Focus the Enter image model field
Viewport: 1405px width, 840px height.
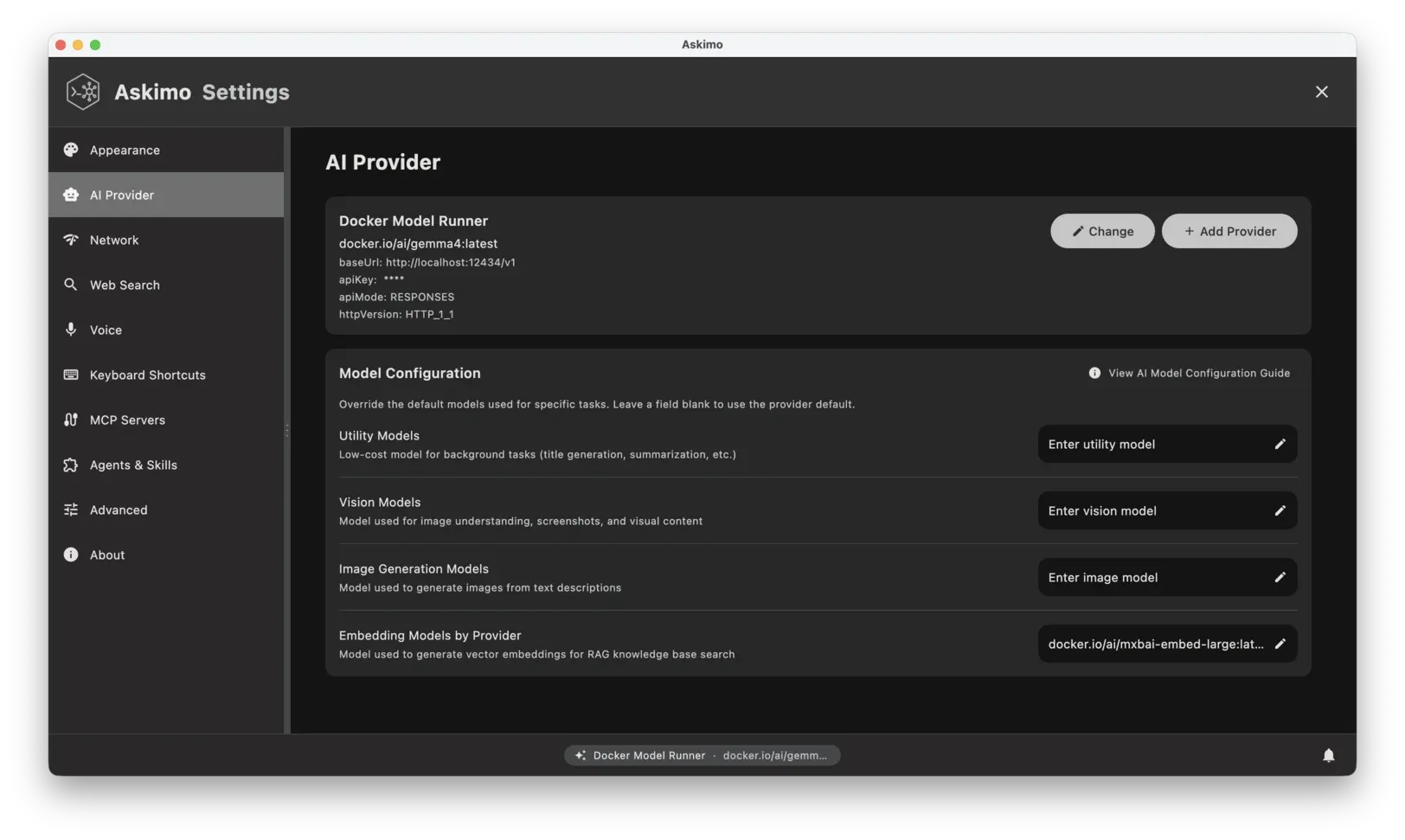[1167, 577]
